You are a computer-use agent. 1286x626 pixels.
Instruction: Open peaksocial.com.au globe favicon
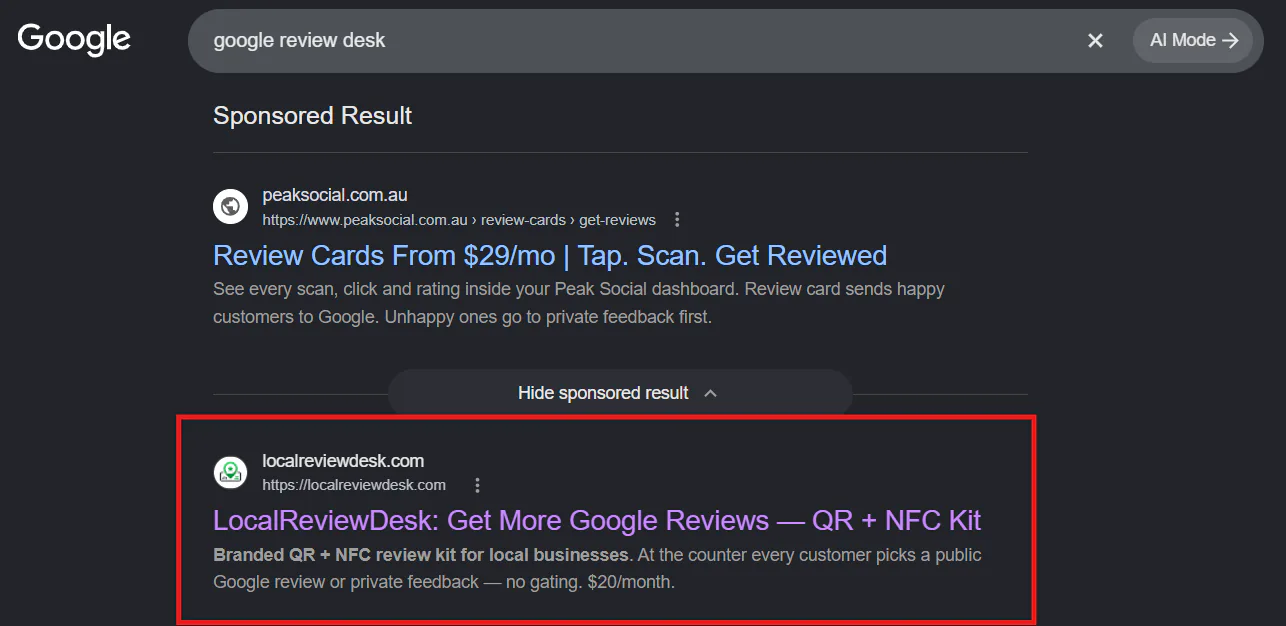[x=230, y=207]
